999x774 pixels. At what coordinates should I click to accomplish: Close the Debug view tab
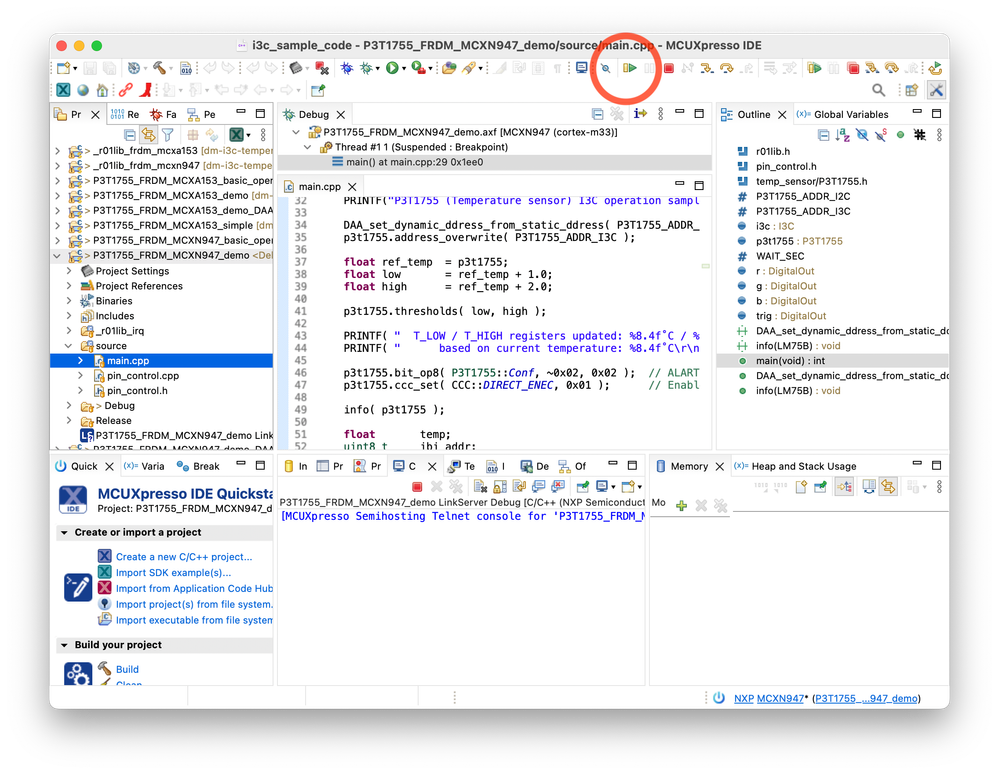(341, 115)
